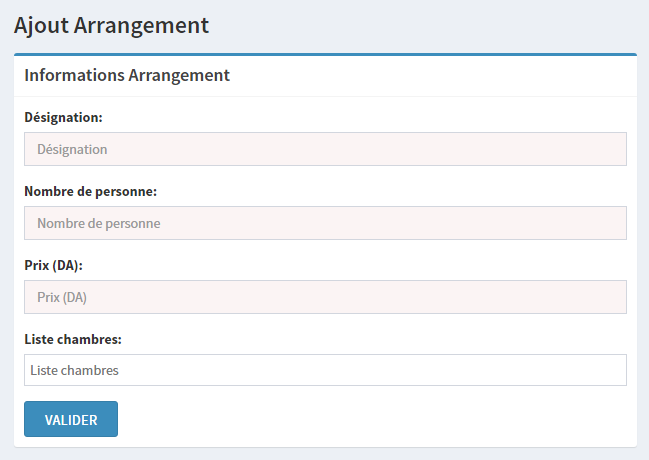The image size is (649, 460).
Task: Click the "Ajout Arrangement" page title
Action: 112,25
